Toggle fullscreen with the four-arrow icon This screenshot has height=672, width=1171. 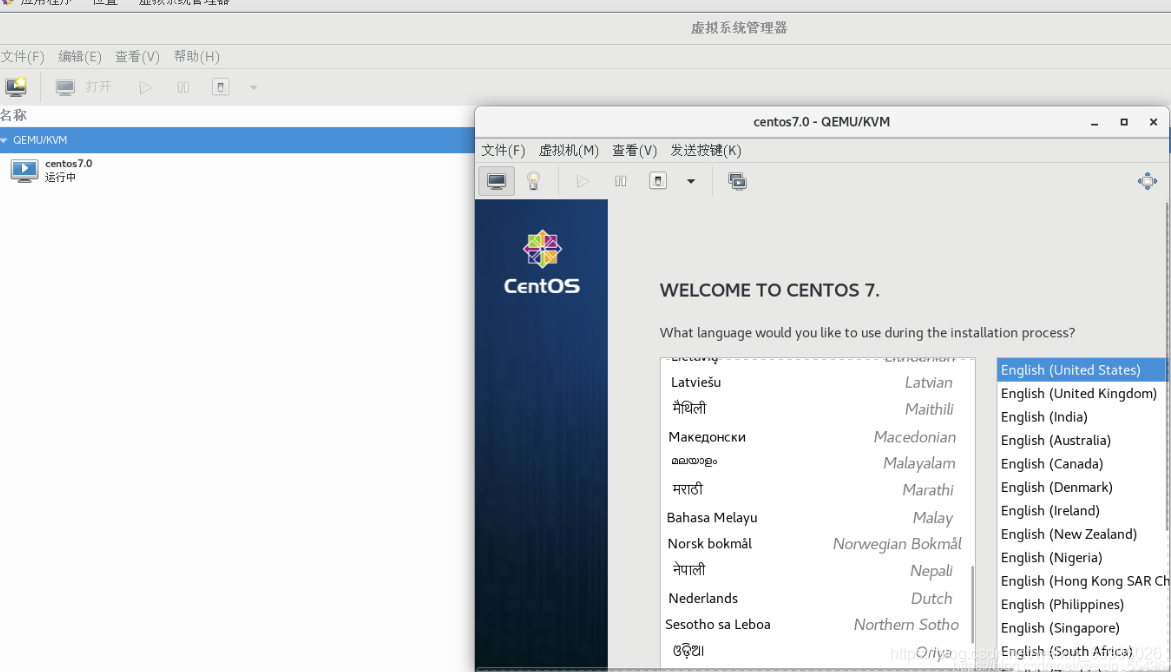(x=1147, y=181)
